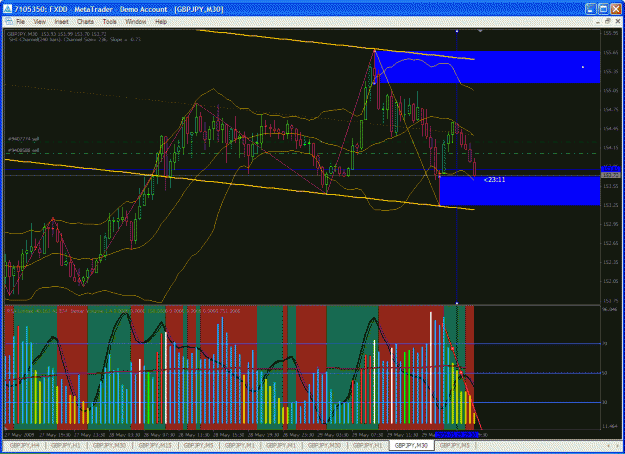Viewport: 625px width, 454px height.
Task: Click the <23:11 candle timer label
Action: click(494, 180)
